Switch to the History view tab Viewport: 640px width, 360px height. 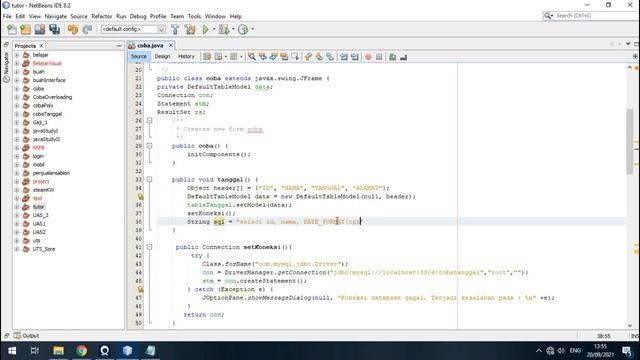[186, 56]
